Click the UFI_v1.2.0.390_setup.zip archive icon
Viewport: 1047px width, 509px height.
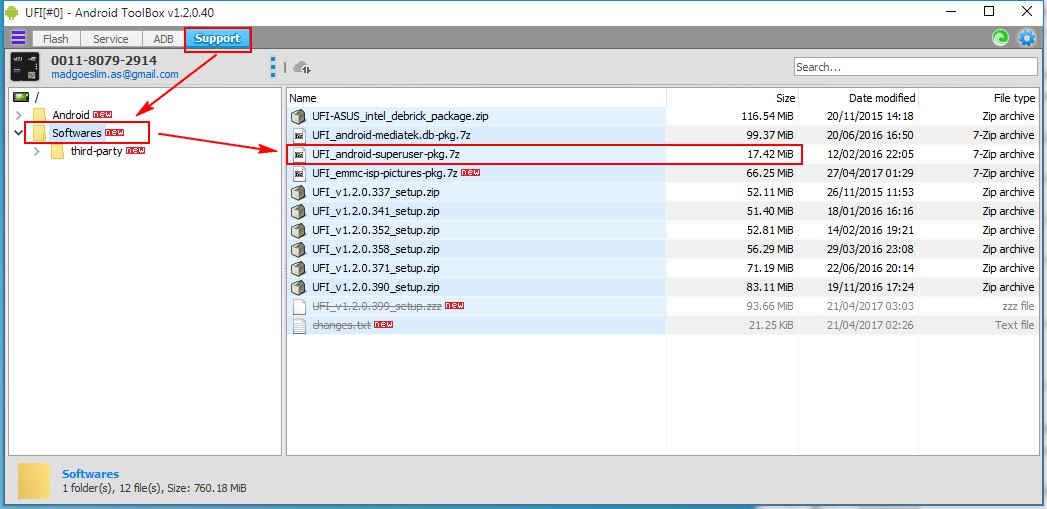(x=299, y=287)
